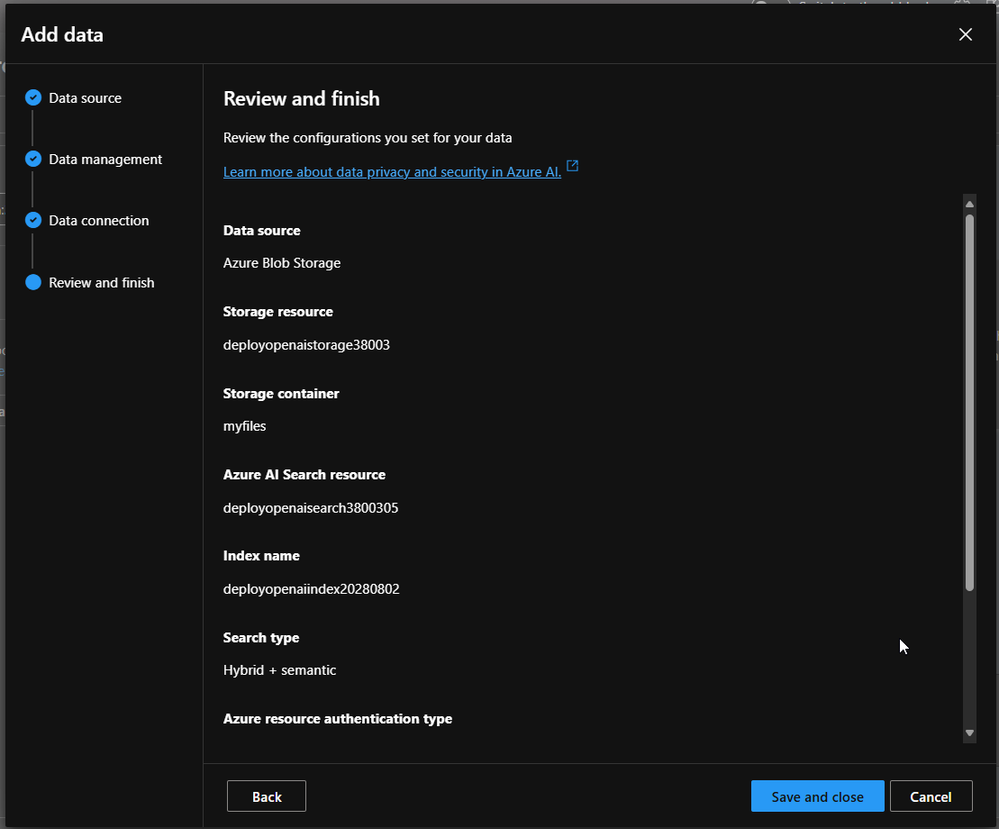Click the myfiles container value
This screenshot has width=999, height=829.
[245, 426]
